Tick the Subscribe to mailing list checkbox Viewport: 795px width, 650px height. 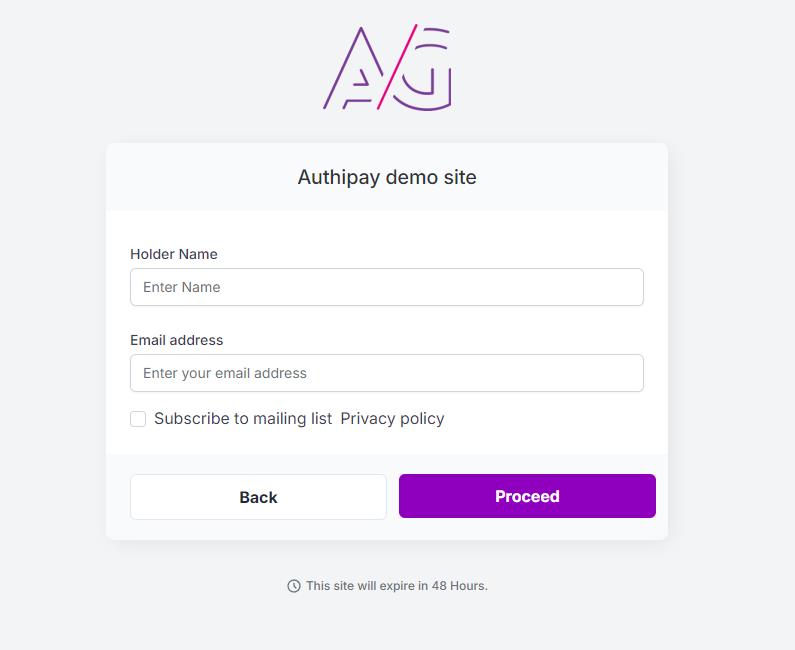click(138, 419)
